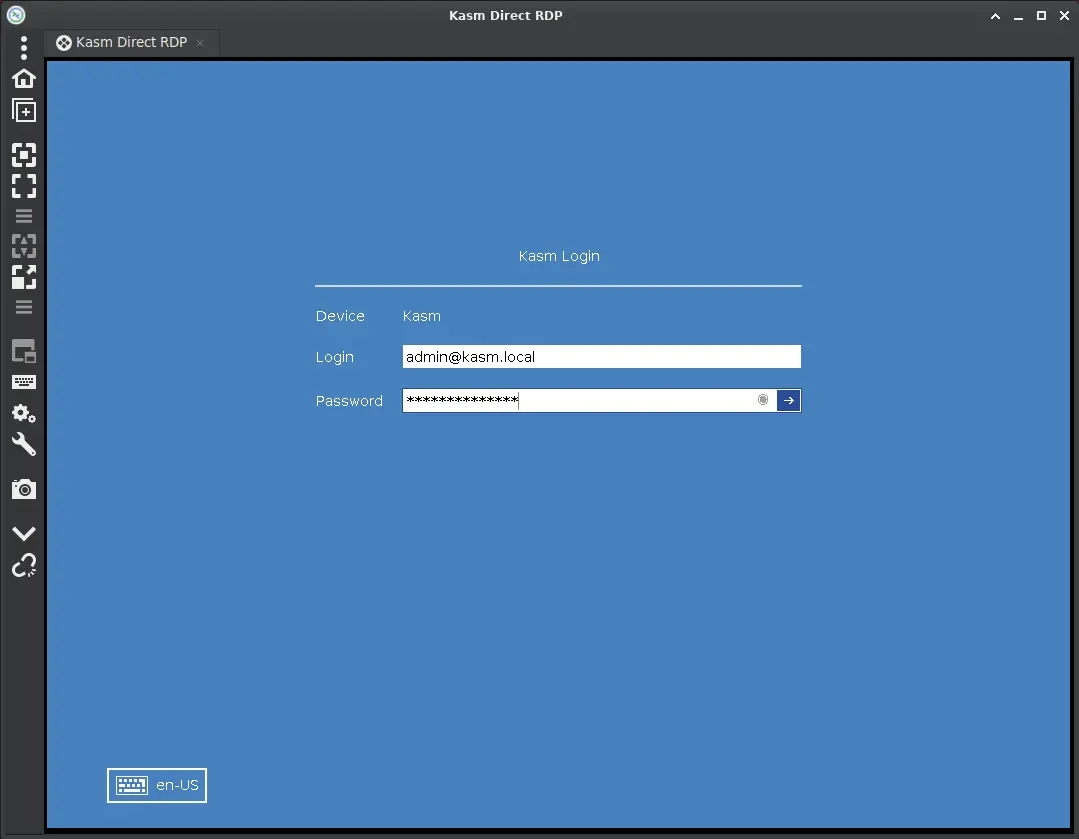The height and width of the screenshot is (839, 1079).
Task: Click the 'Password' label
Action: [x=349, y=401]
